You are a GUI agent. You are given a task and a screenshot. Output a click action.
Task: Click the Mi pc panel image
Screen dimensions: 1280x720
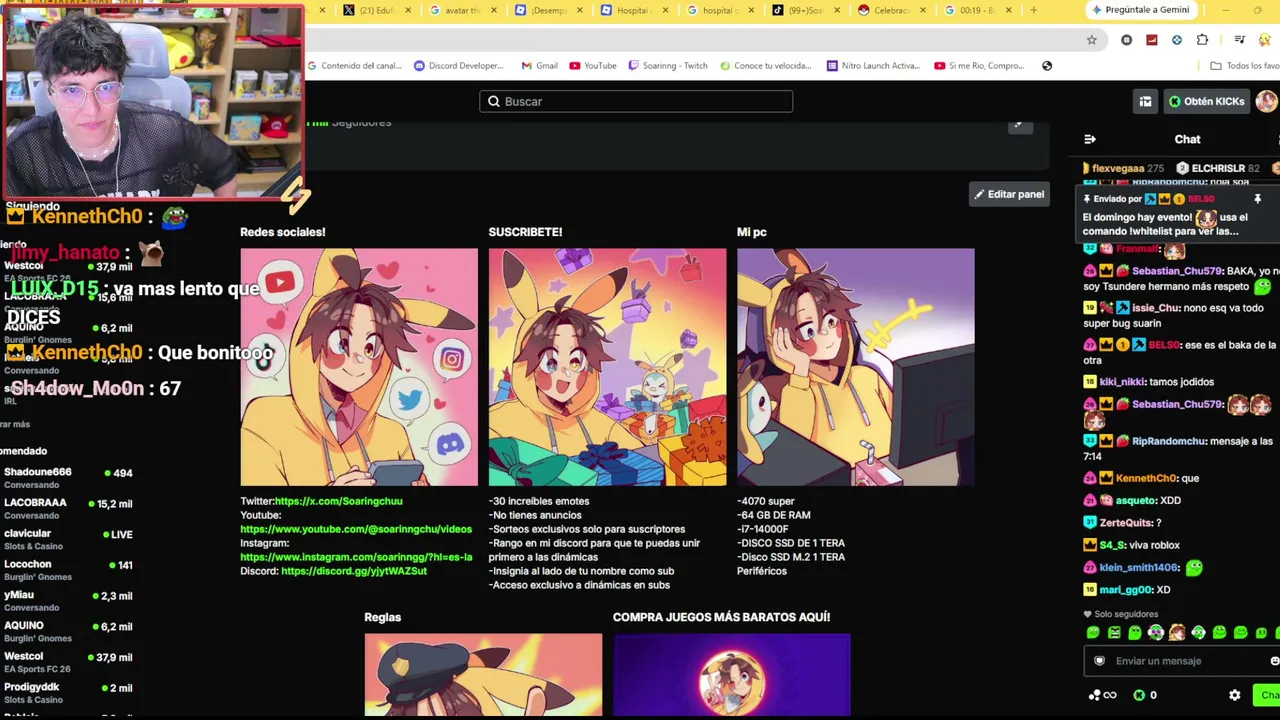pos(855,367)
